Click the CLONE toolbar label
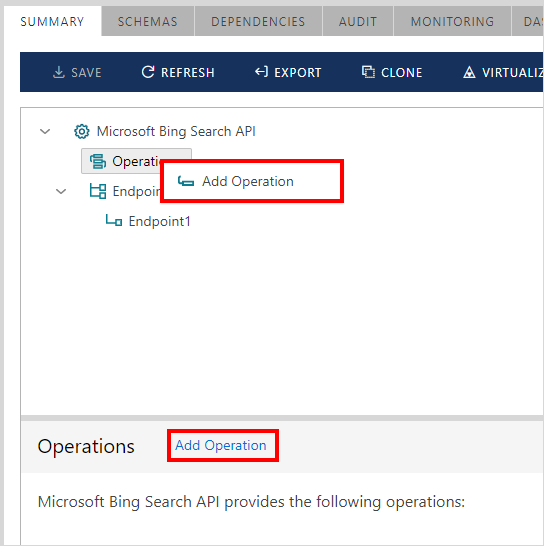The width and height of the screenshot is (544, 546). point(402,73)
